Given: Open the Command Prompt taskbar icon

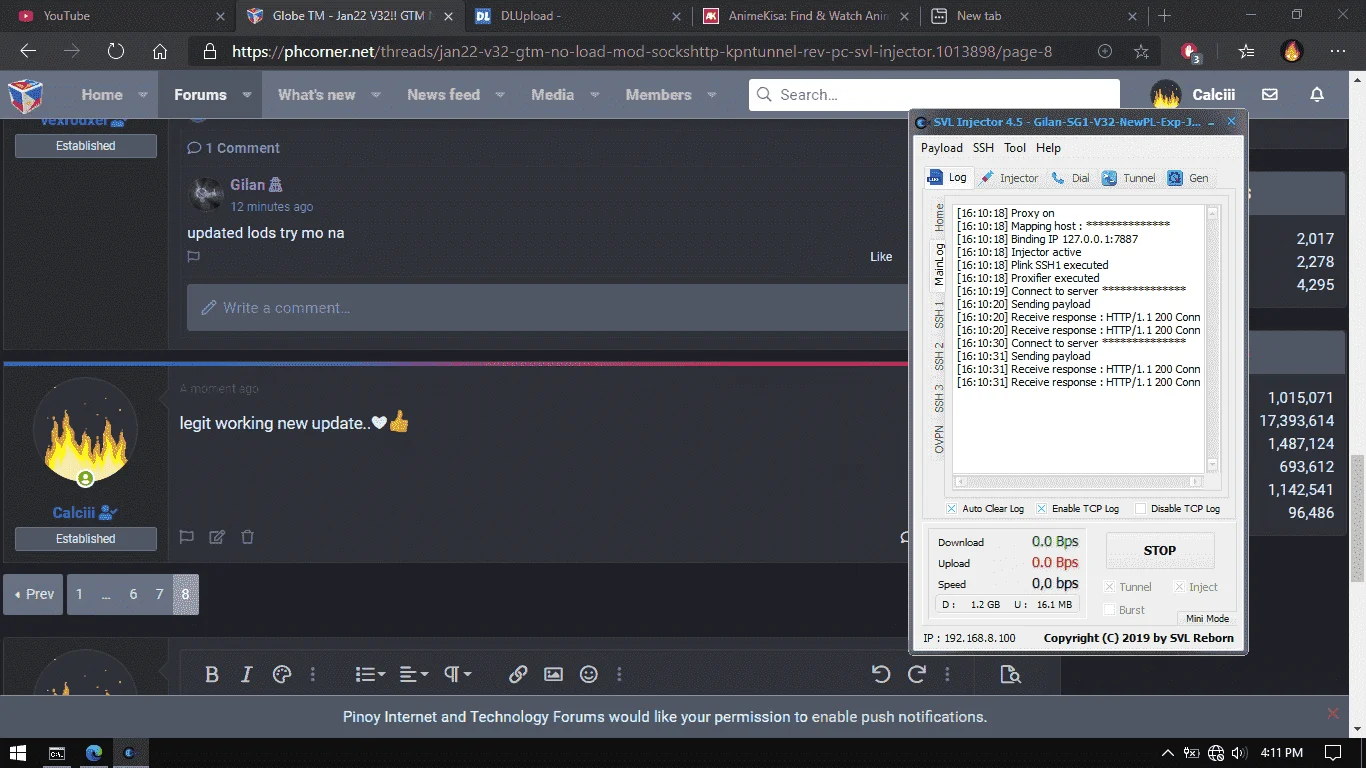Looking at the screenshot, I should tap(57, 752).
